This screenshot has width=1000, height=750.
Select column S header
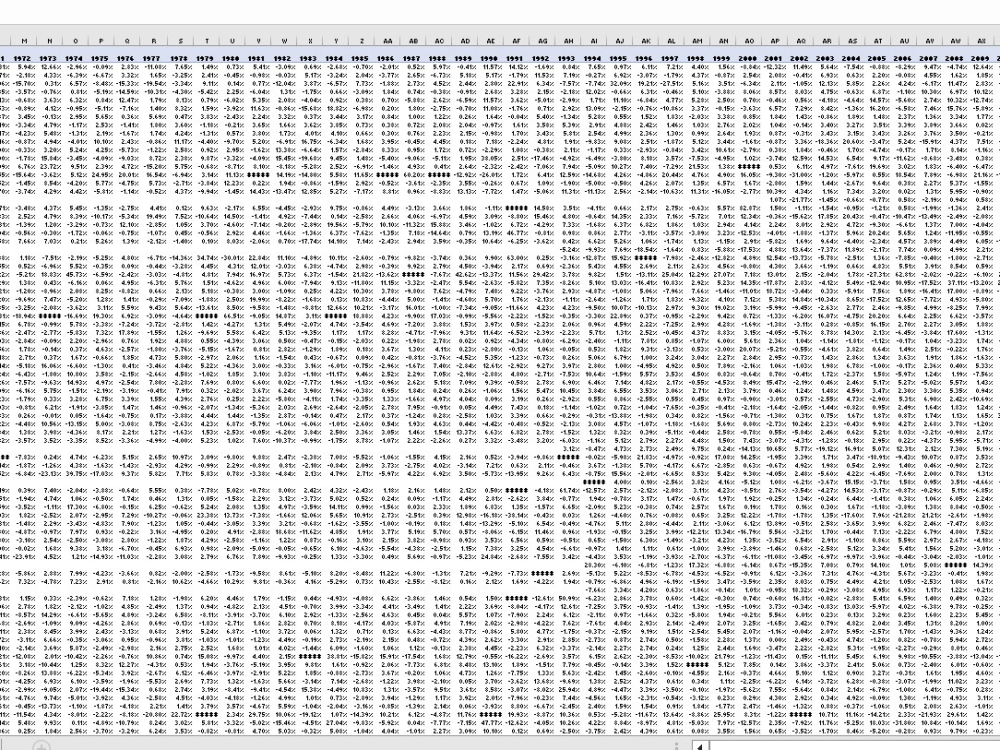[x=179, y=41]
